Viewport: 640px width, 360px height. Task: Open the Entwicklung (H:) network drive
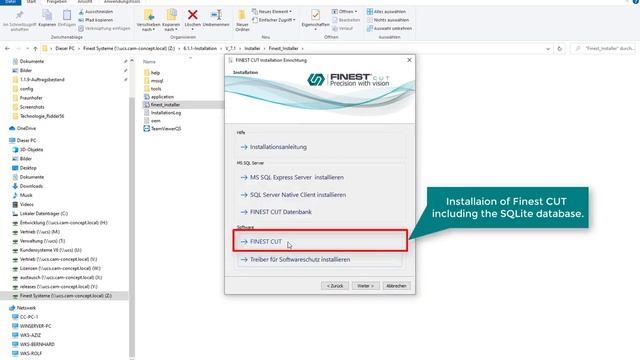click(x=60, y=223)
